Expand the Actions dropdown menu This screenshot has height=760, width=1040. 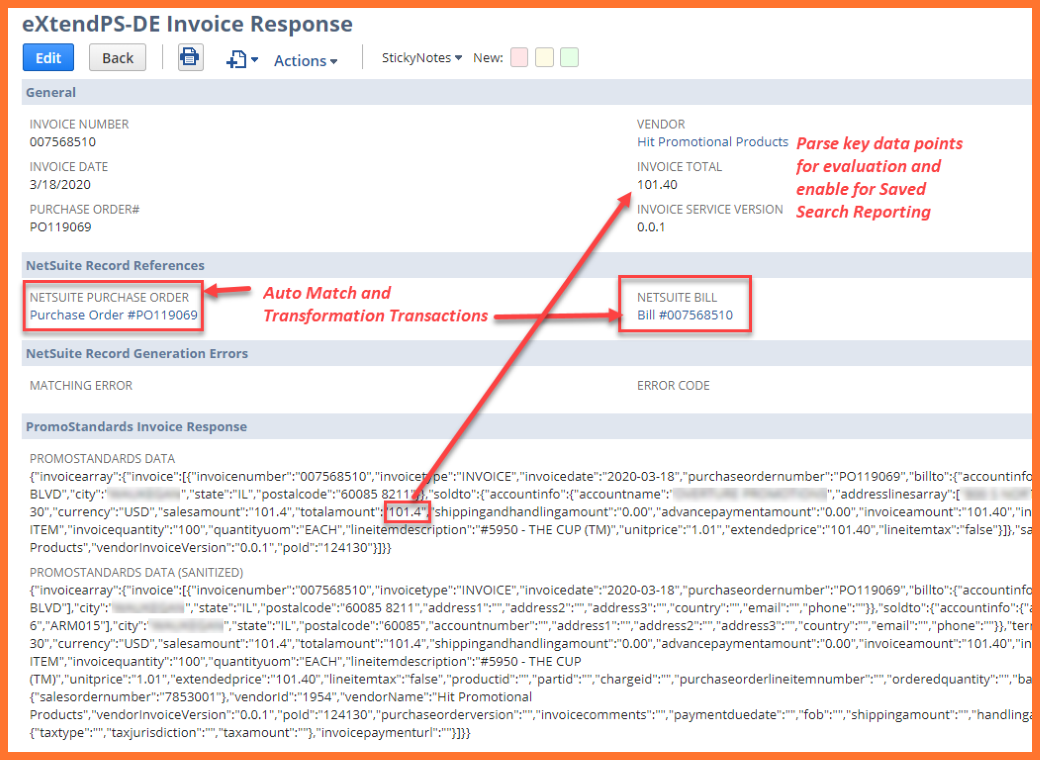point(306,60)
